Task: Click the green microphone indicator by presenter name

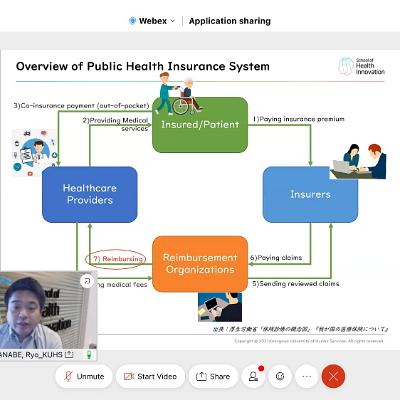Action: click(89, 355)
